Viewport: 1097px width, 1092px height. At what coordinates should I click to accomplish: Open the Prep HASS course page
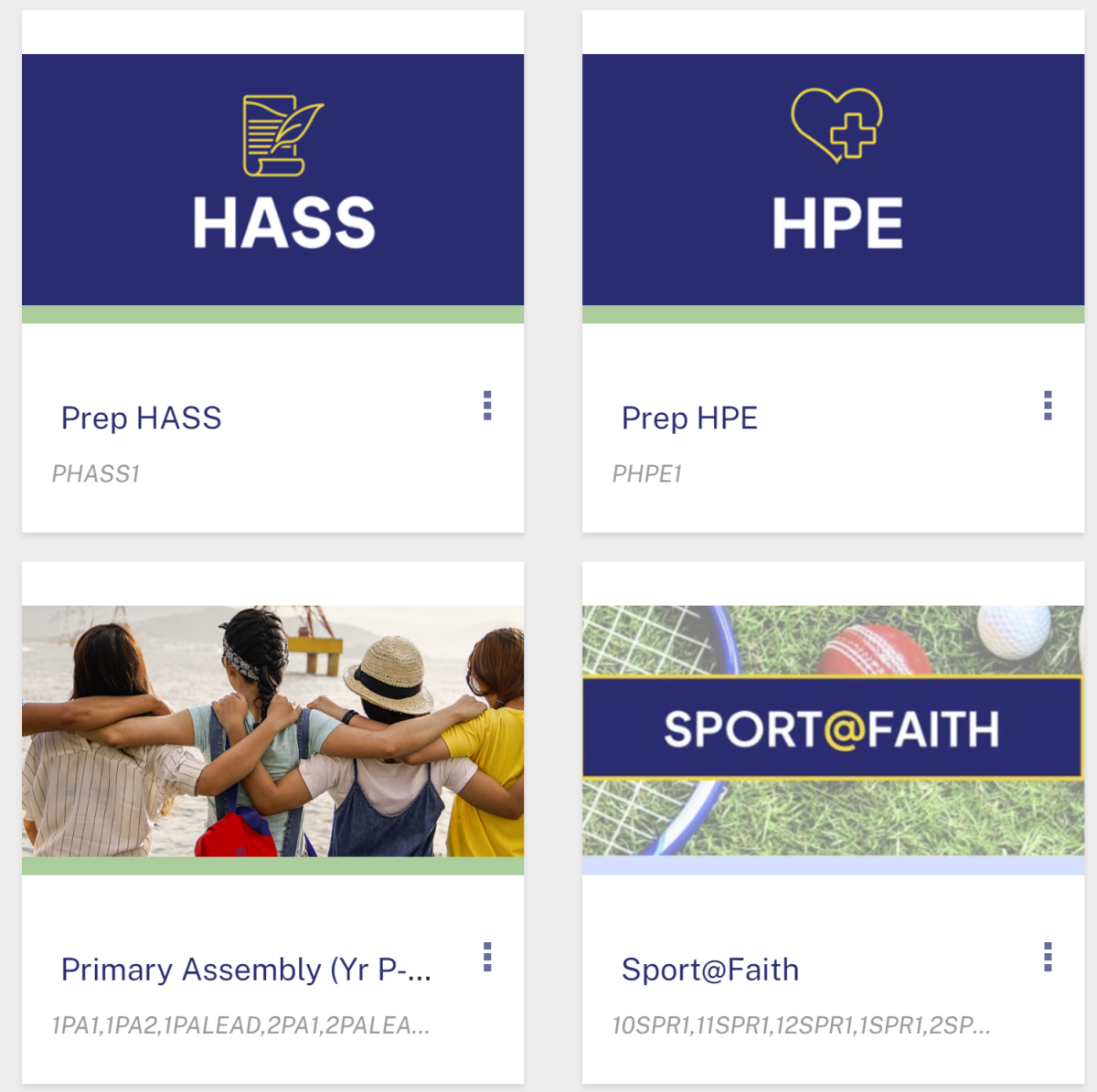tap(142, 418)
